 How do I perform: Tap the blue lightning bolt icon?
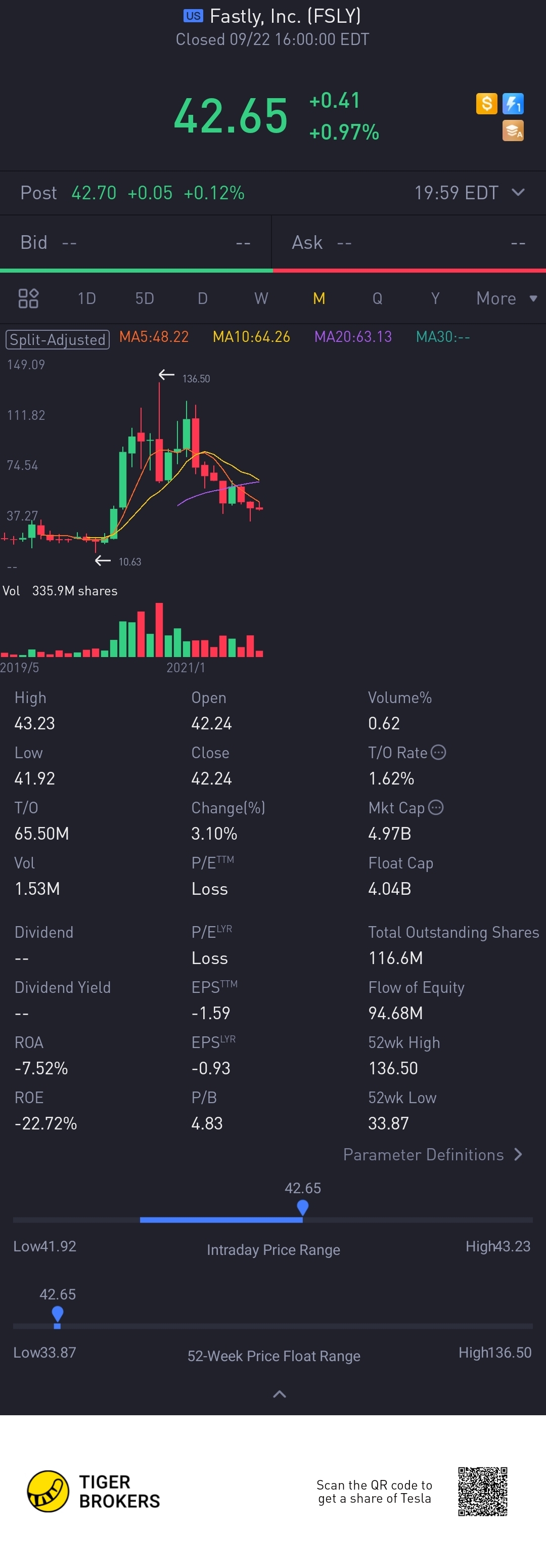click(513, 104)
